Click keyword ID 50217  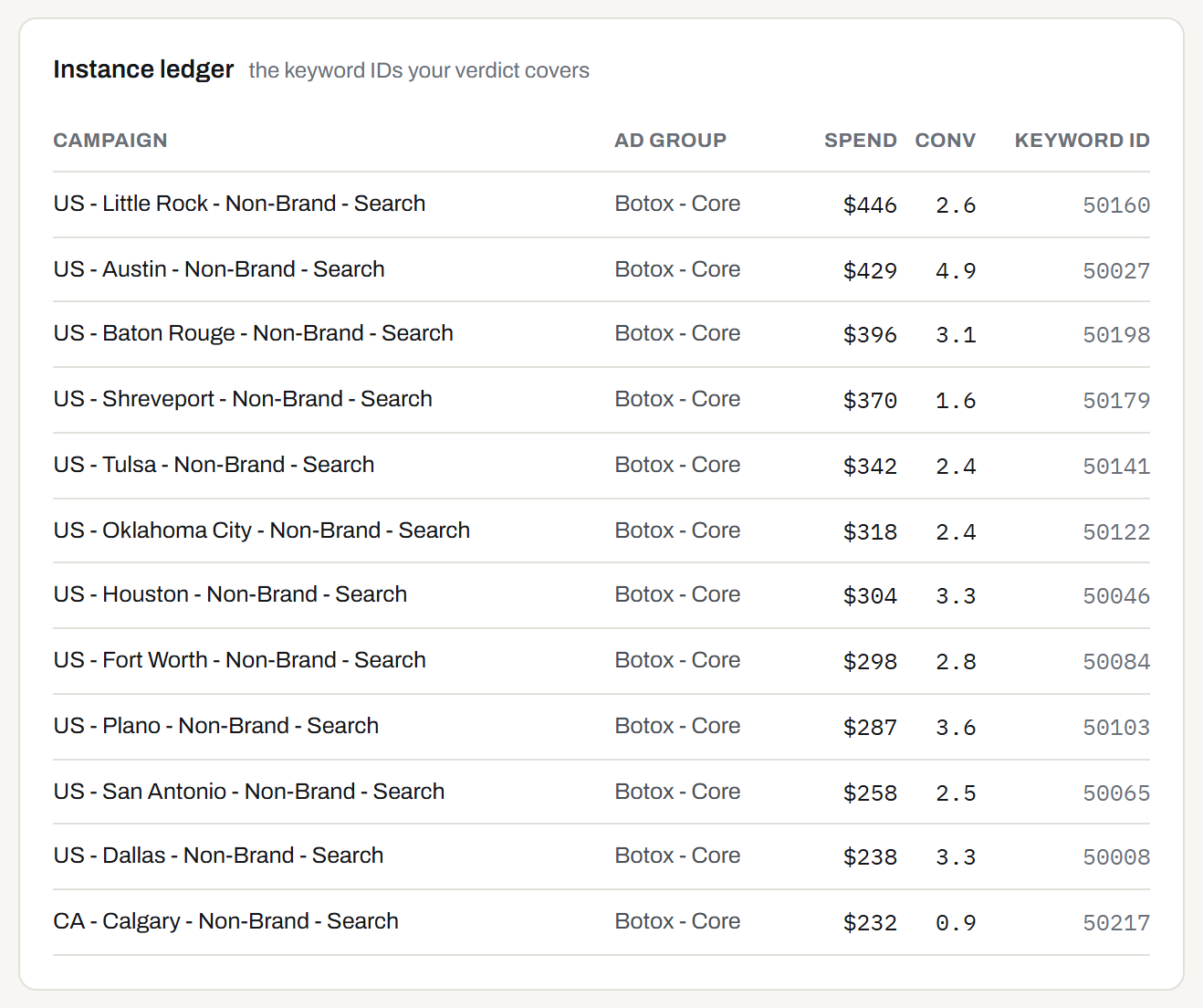(1116, 923)
